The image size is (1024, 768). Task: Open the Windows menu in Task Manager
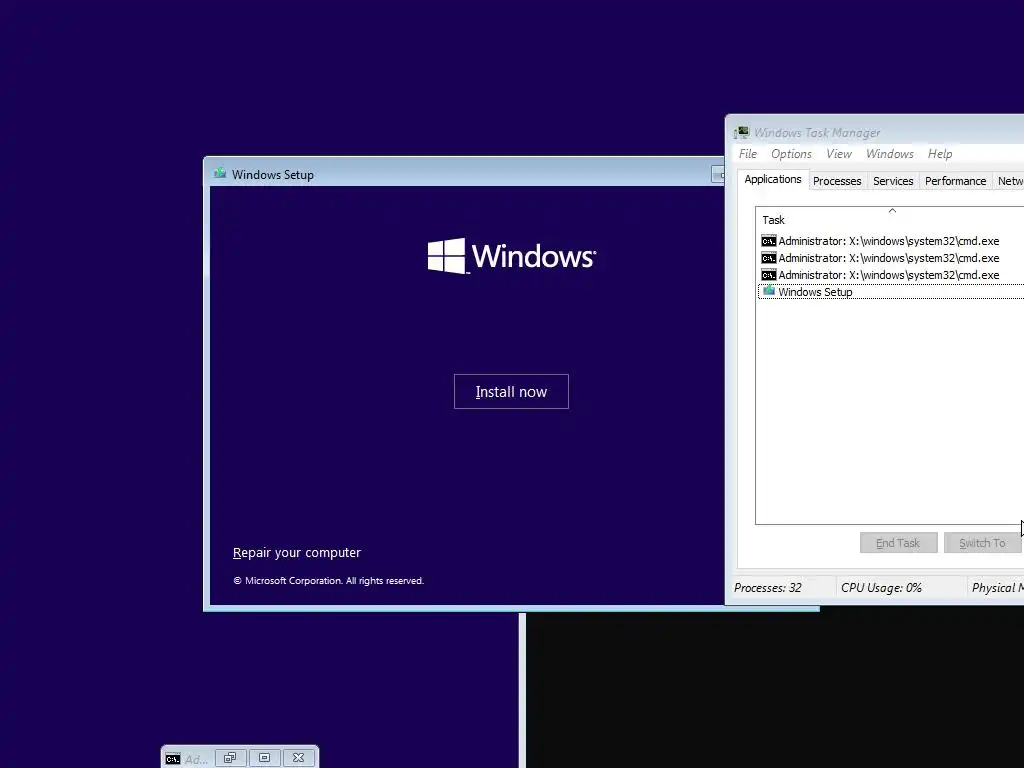click(889, 154)
